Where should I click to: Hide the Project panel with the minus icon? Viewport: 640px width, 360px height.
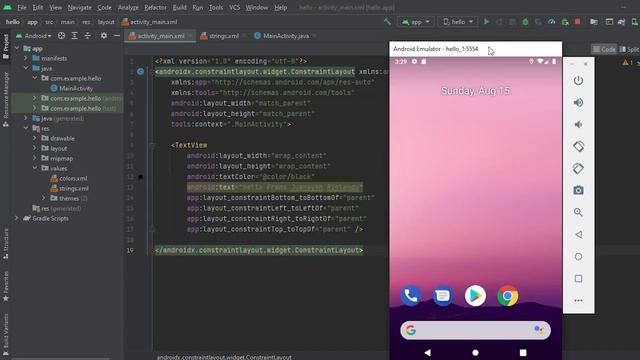117,36
